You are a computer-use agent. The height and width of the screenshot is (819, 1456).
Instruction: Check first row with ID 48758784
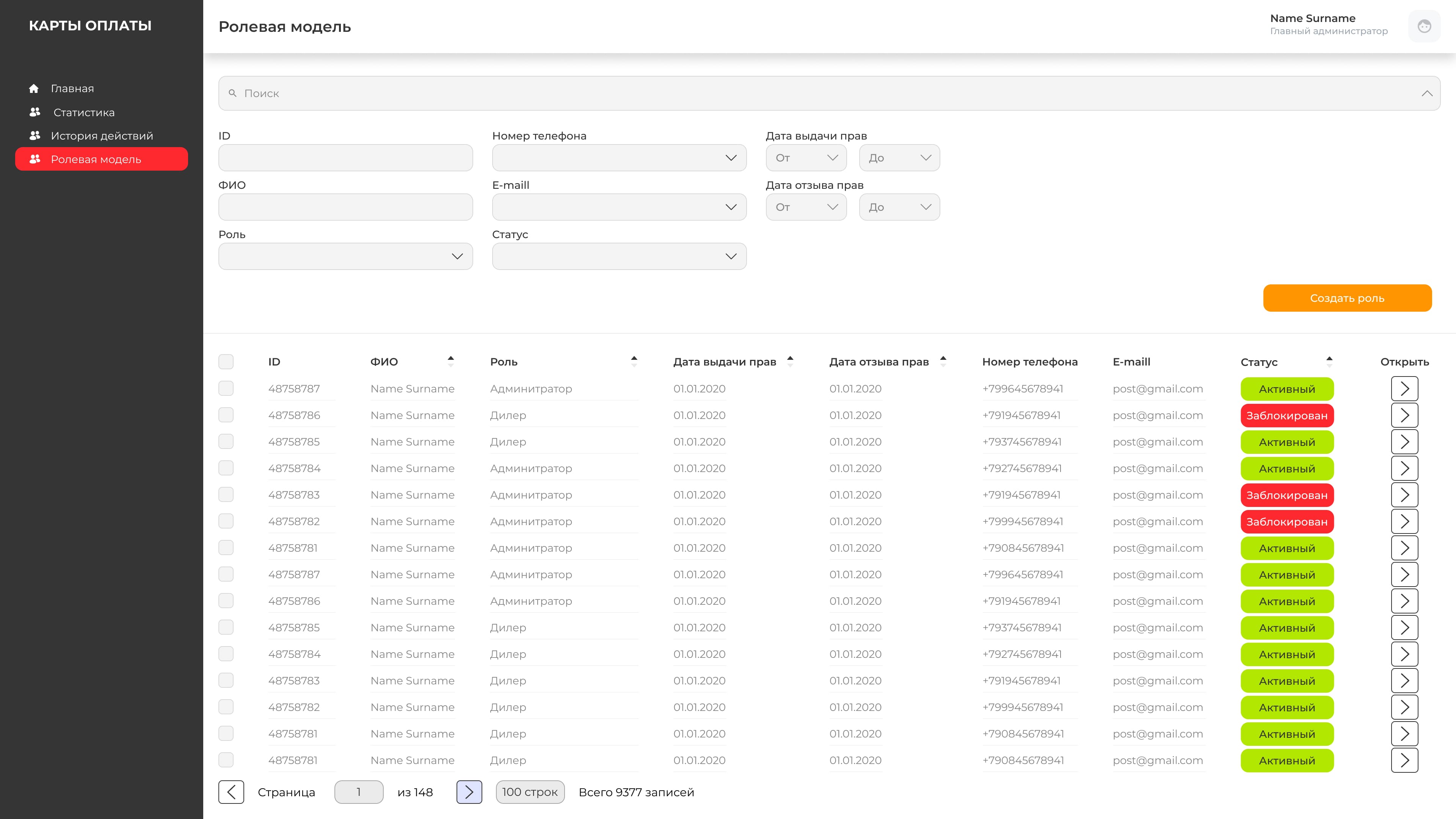click(x=226, y=468)
